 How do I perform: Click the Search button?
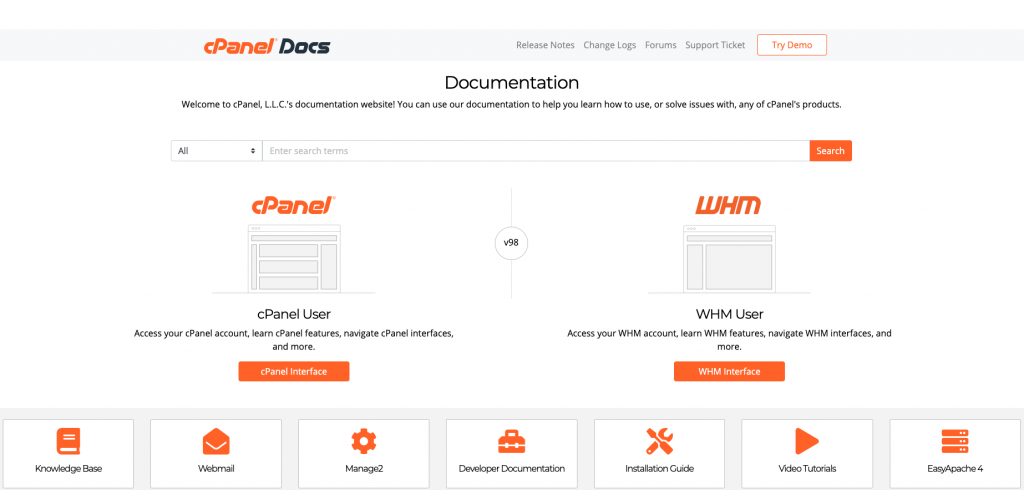[x=831, y=151]
